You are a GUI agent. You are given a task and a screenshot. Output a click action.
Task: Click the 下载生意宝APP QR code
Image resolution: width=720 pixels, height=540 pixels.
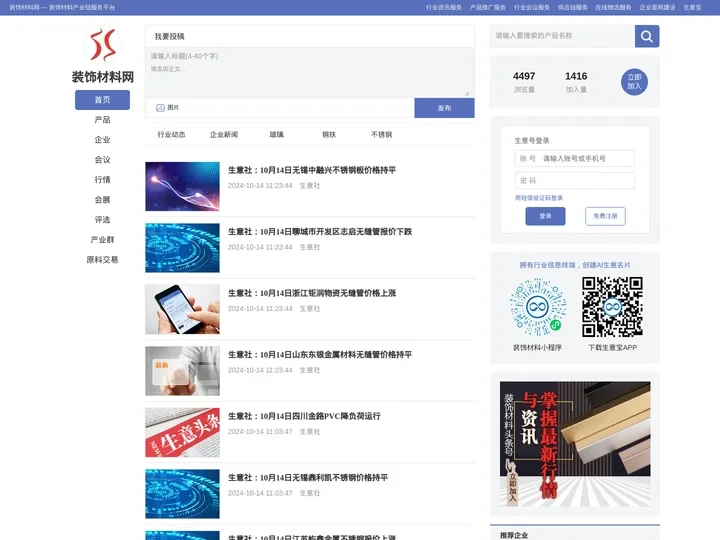tap(612, 307)
